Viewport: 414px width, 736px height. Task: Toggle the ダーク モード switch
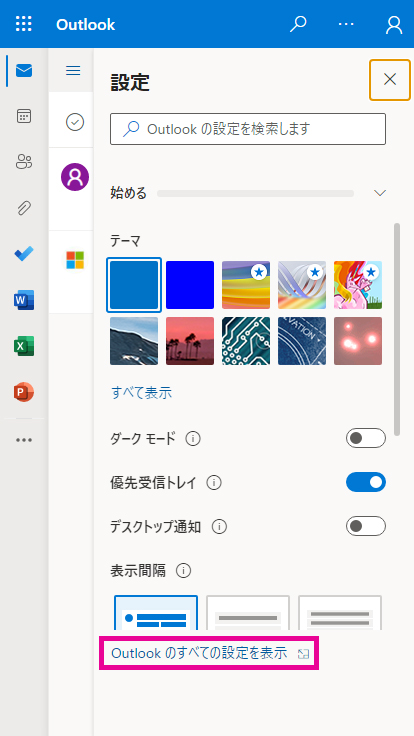(366, 438)
